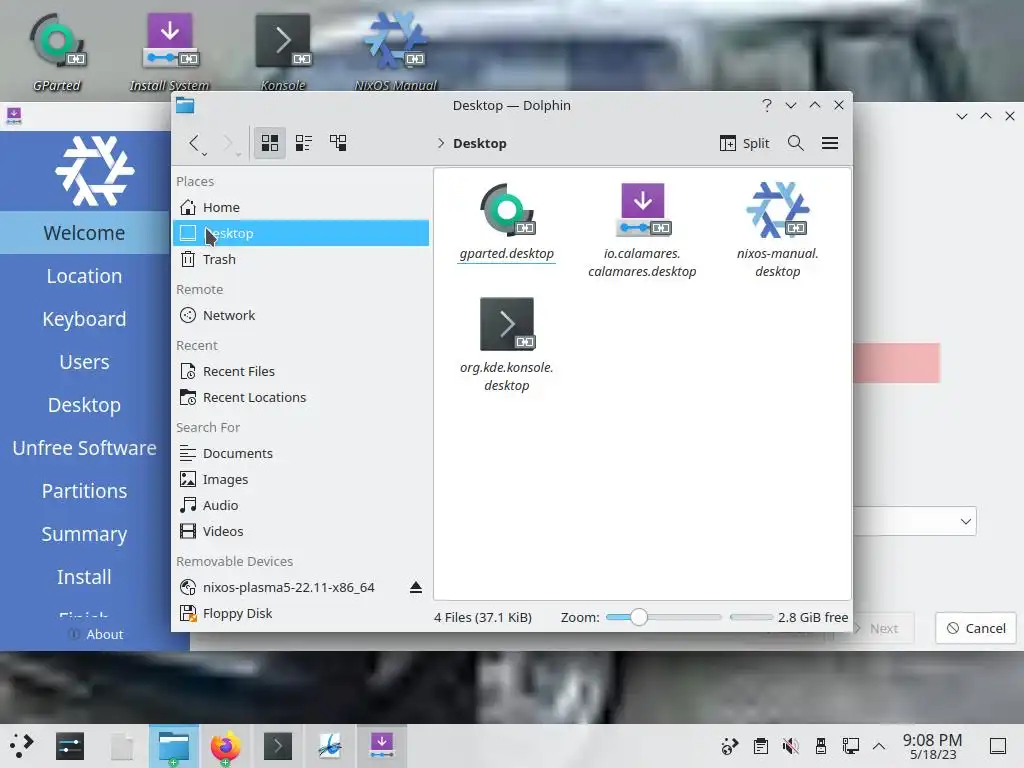The height and width of the screenshot is (768, 1024).
Task: Open Dolphin hamburger menu
Action: [x=830, y=143]
